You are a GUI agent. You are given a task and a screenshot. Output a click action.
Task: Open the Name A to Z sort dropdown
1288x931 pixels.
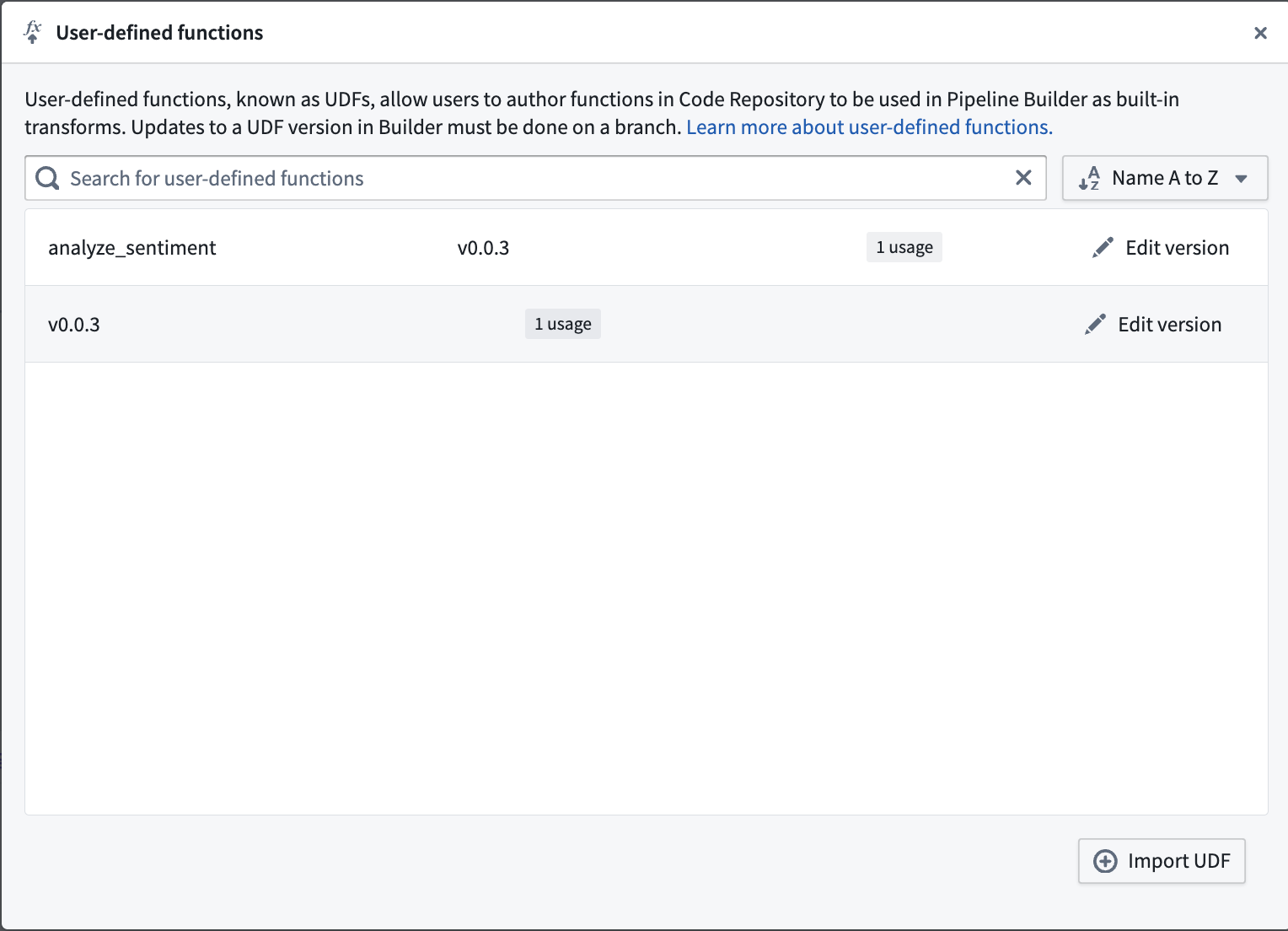1164,178
